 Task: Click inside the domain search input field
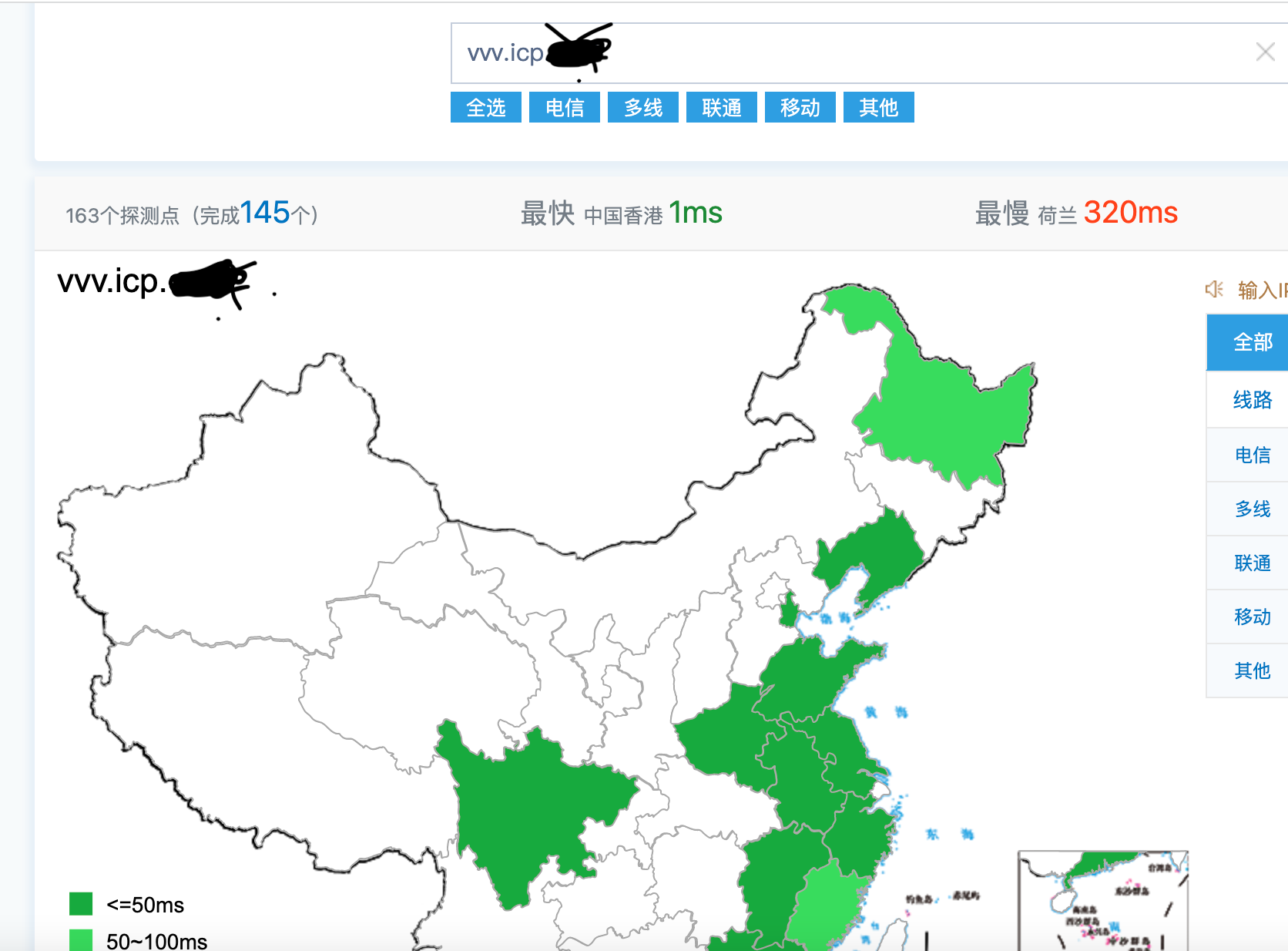pyautogui.click(x=770, y=52)
